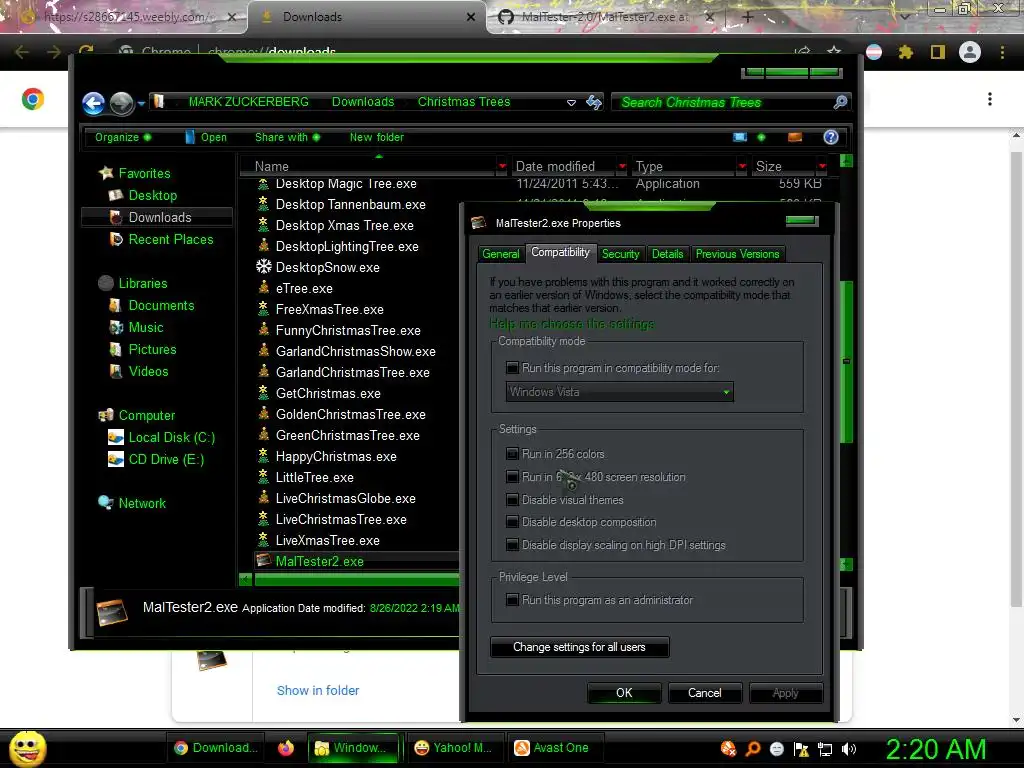This screenshot has height=768, width=1024.
Task: Open the Organize dropdown menu
Action: [x=123, y=137]
